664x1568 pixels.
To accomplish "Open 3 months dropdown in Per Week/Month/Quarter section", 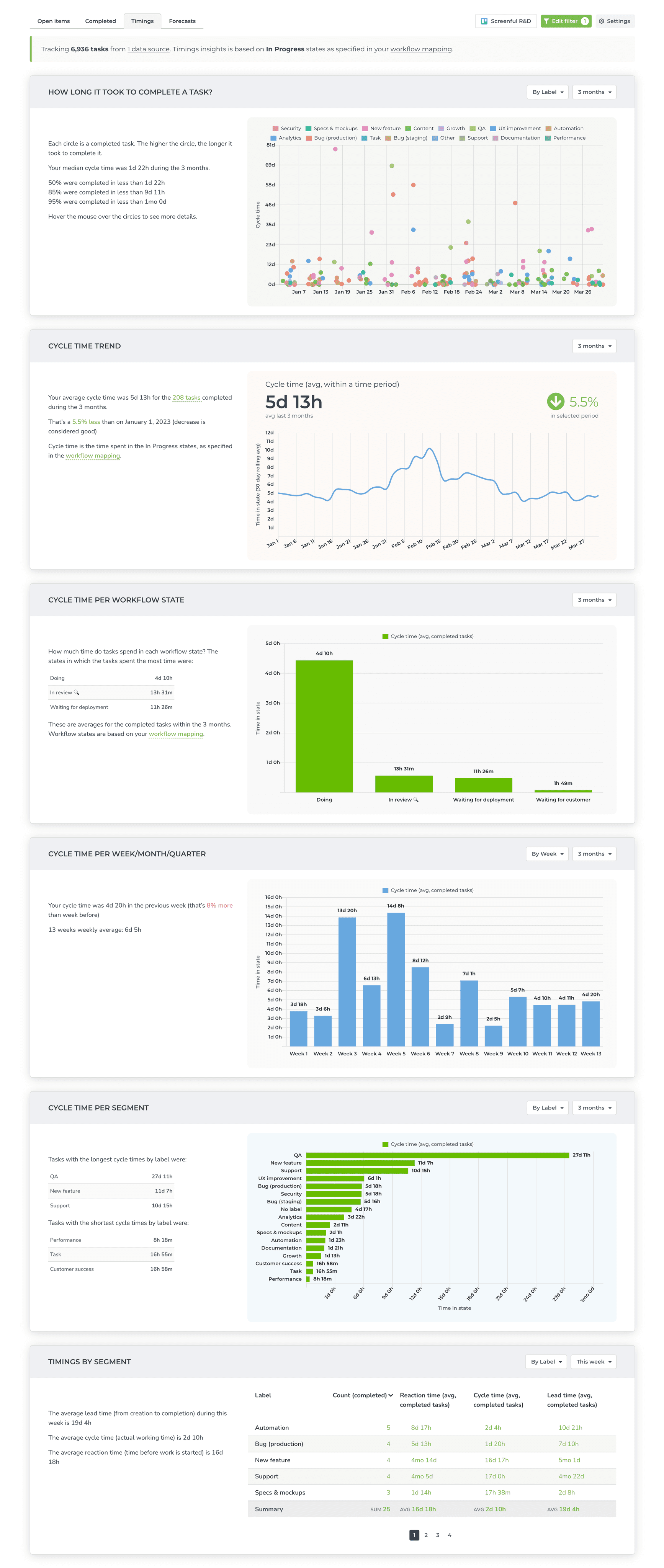I will pos(595,854).
